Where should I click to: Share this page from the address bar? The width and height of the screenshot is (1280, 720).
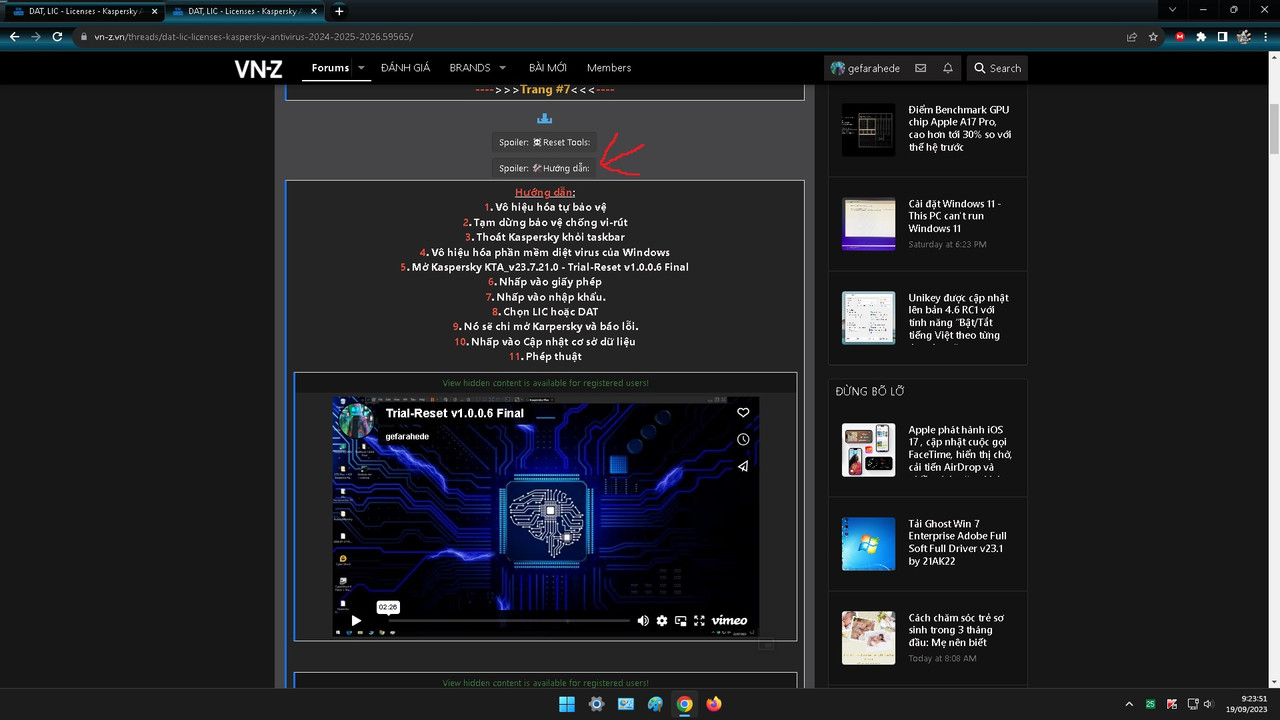pos(1131,36)
